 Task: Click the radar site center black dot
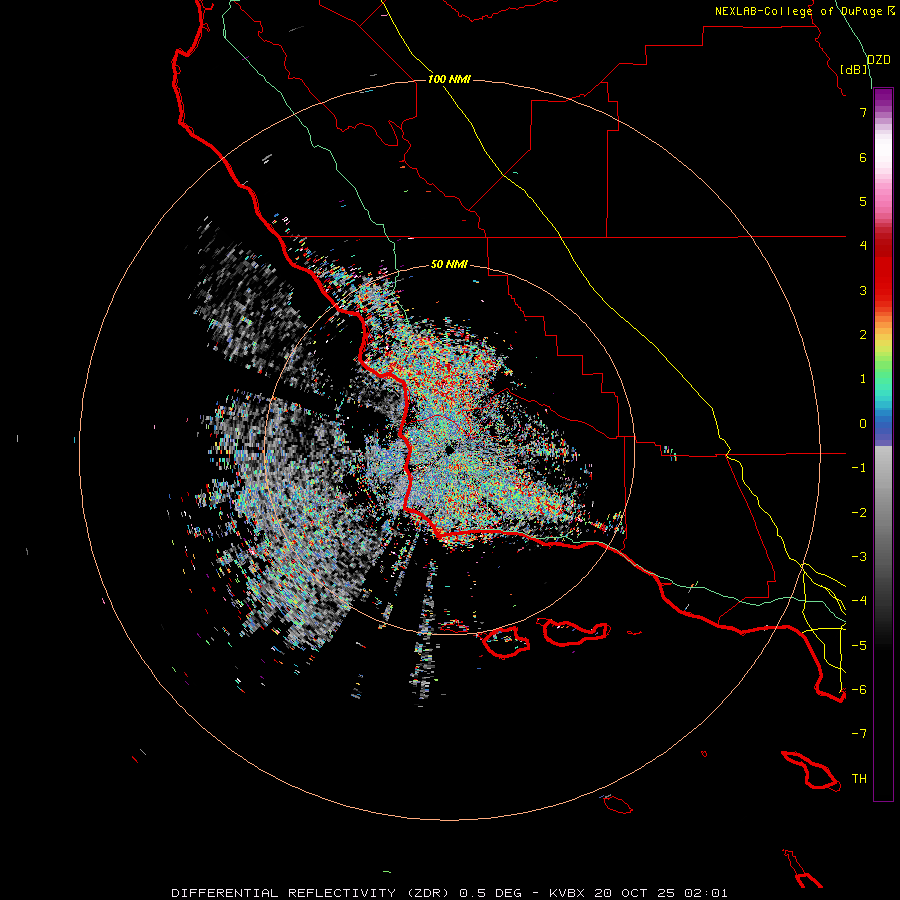click(449, 450)
